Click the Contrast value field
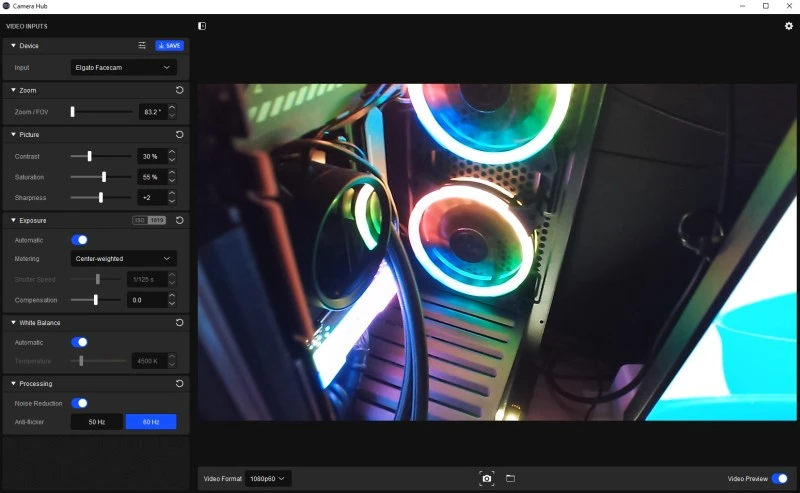 coord(152,156)
